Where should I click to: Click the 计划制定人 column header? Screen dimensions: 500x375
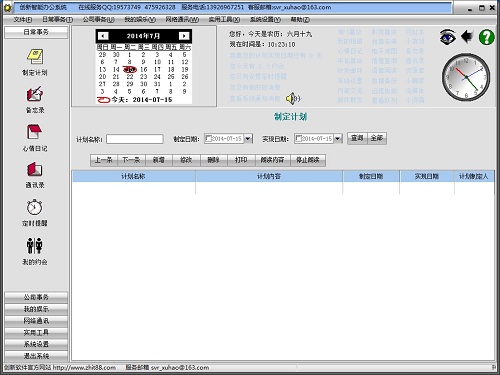pos(474,176)
